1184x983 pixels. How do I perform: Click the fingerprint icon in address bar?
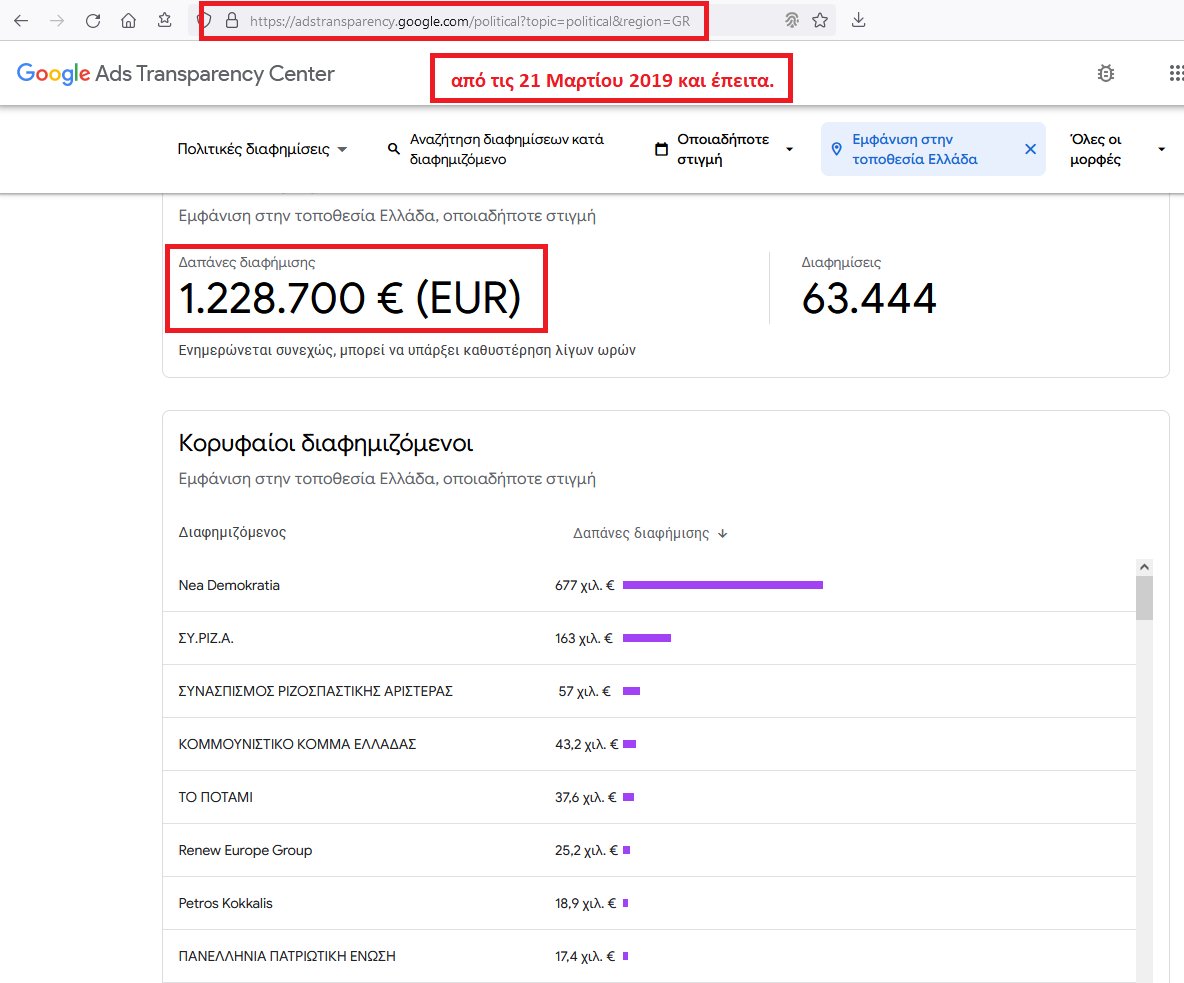click(x=791, y=20)
